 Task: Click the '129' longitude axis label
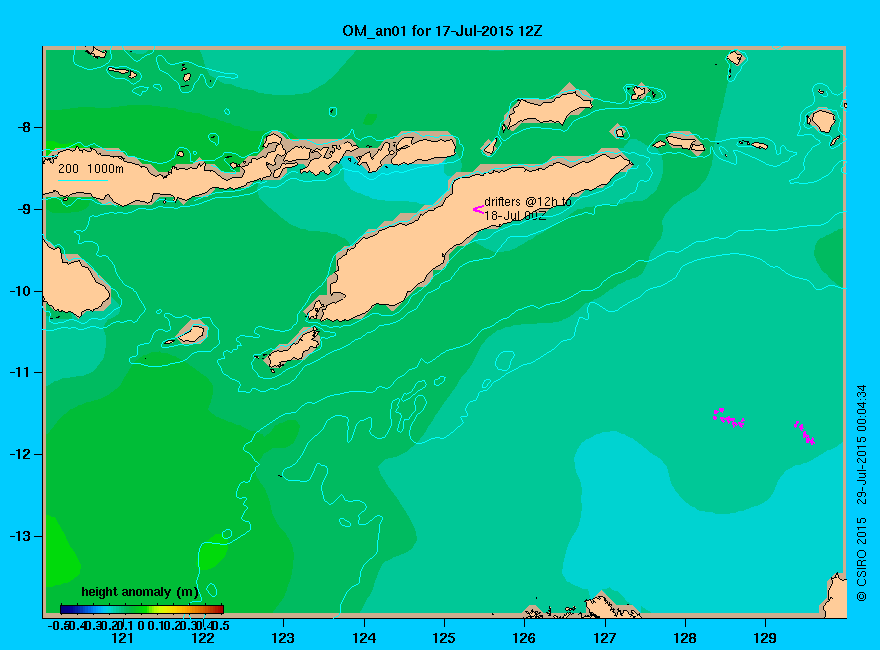click(765, 638)
